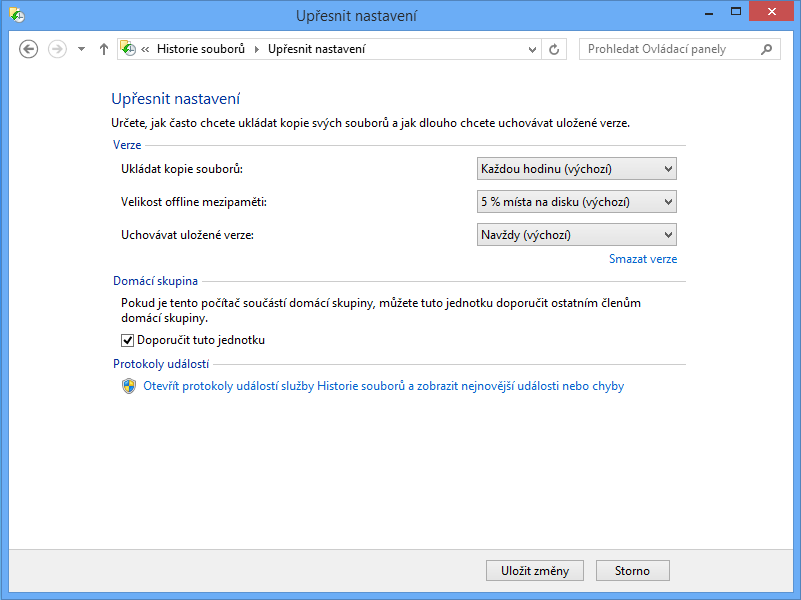Click the 'Smazat verze' link
This screenshot has height=600, width=801.
[642, 259]
